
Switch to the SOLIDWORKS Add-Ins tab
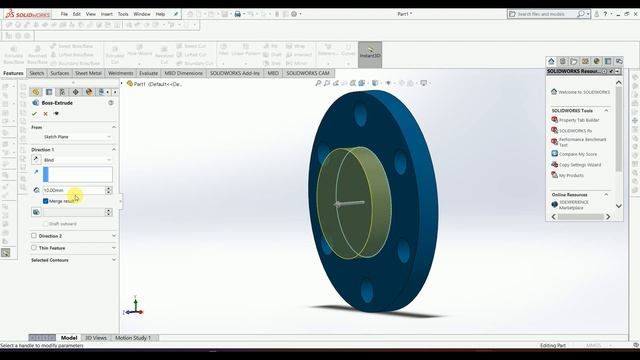(235, 73)
